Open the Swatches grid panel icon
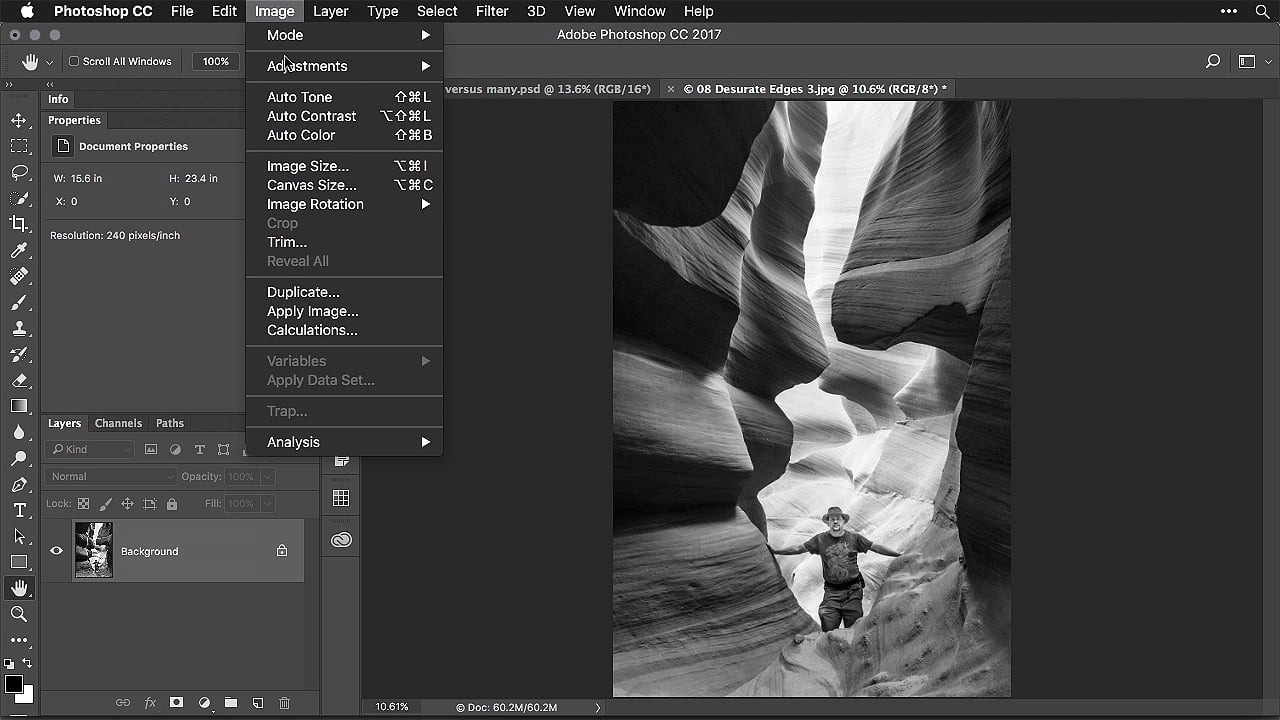Image resolution: width=1280 pixels, height=720 pixels. [341, 498]
